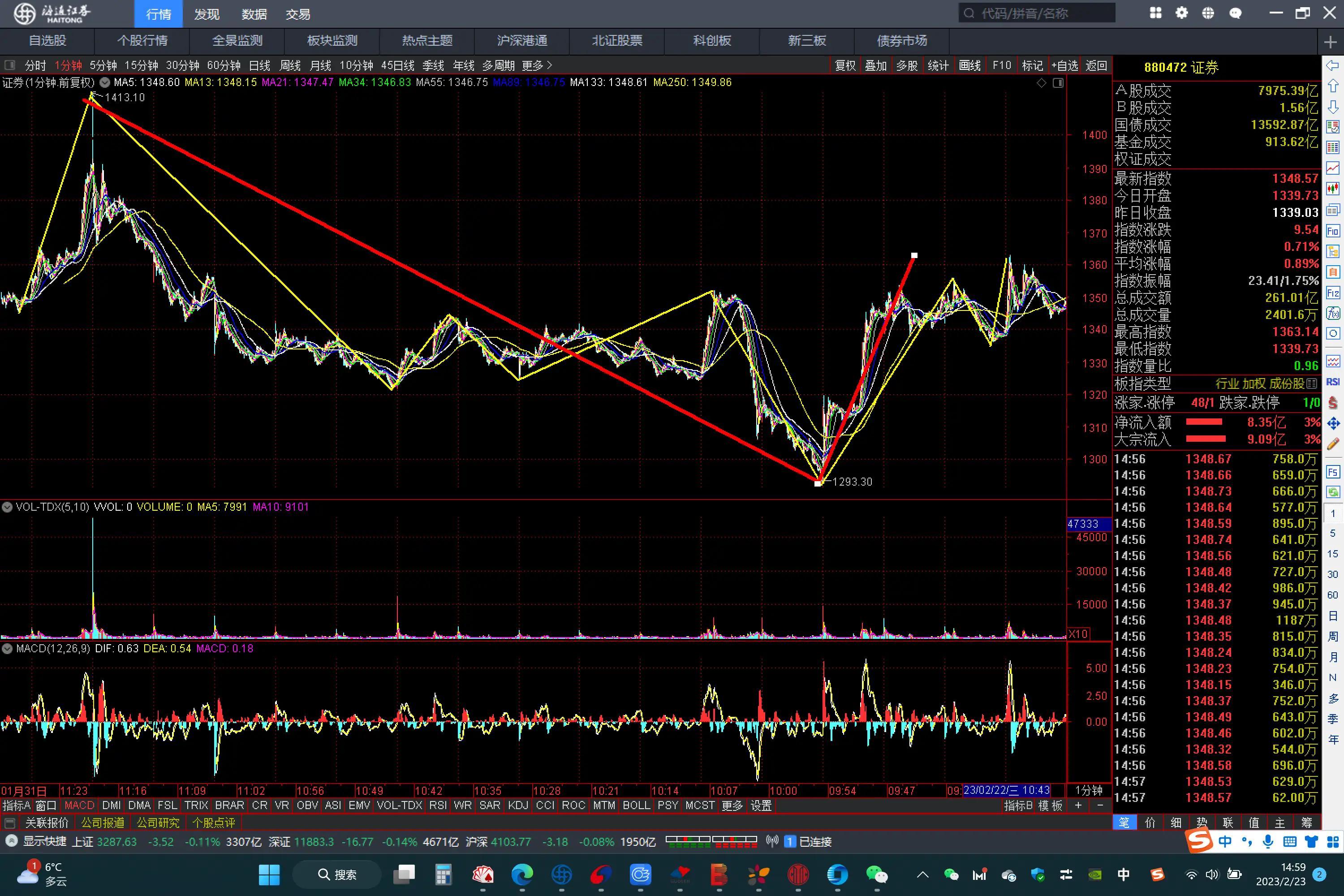
Task: Click the RSI indicator sidebar icon
Action: pos(1332,382)
